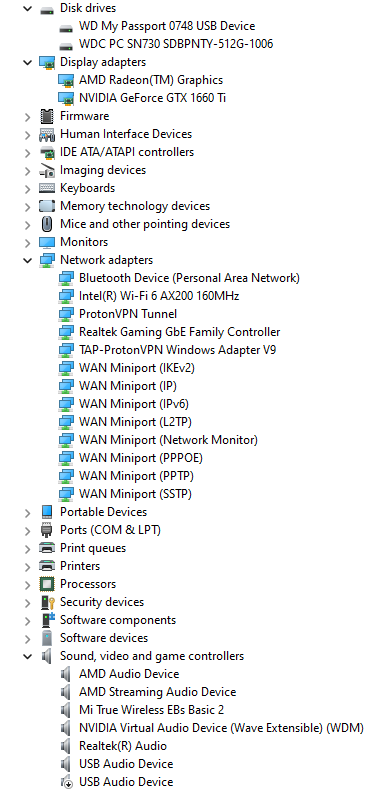Viewport: 370px width, 791px height.
Task: Click the disabled USB Audio Device icon
Action: [66, 782]
